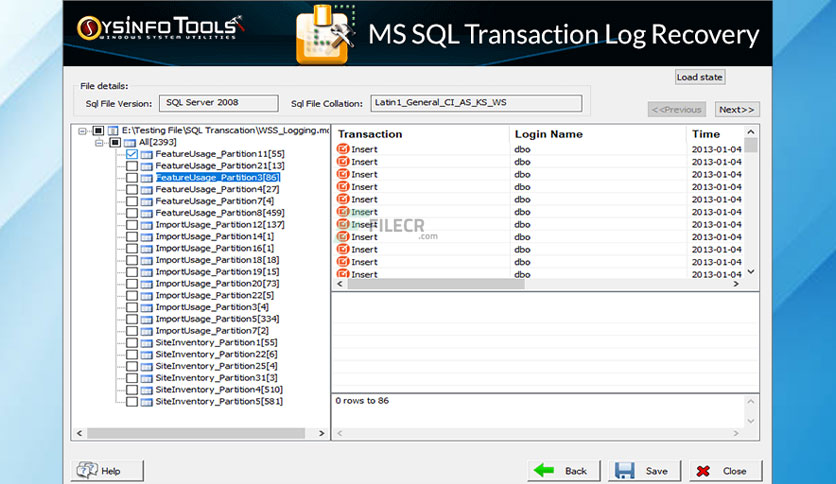This screenshot has width=836, height=484.
Task: Click the tables icon beside All[2393]
Action: pyautogui.click(x=130, y=142)
